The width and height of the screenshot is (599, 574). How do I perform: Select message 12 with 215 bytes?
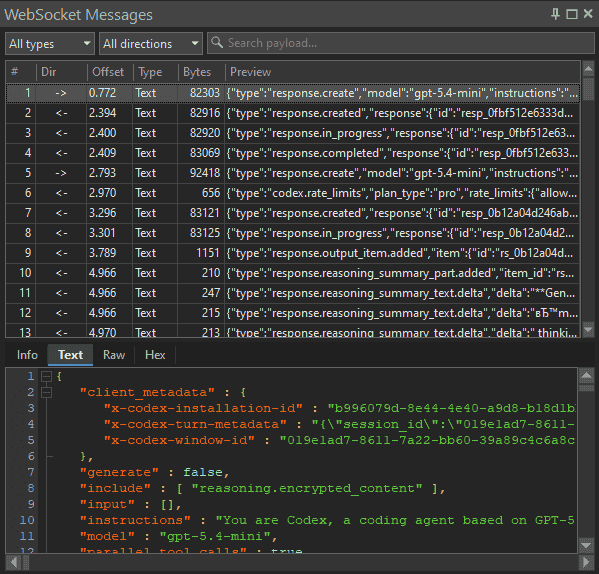[293, 313]
